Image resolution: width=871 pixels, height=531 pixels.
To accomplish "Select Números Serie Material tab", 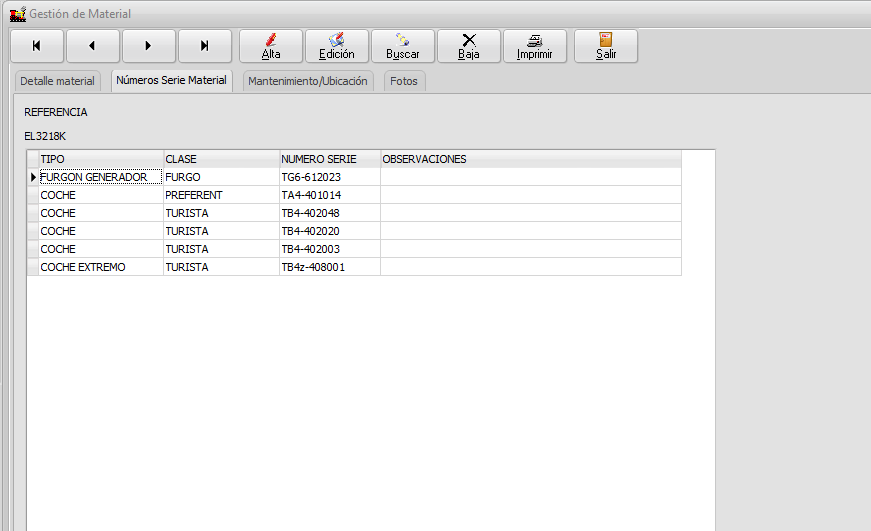I will 172,81.
